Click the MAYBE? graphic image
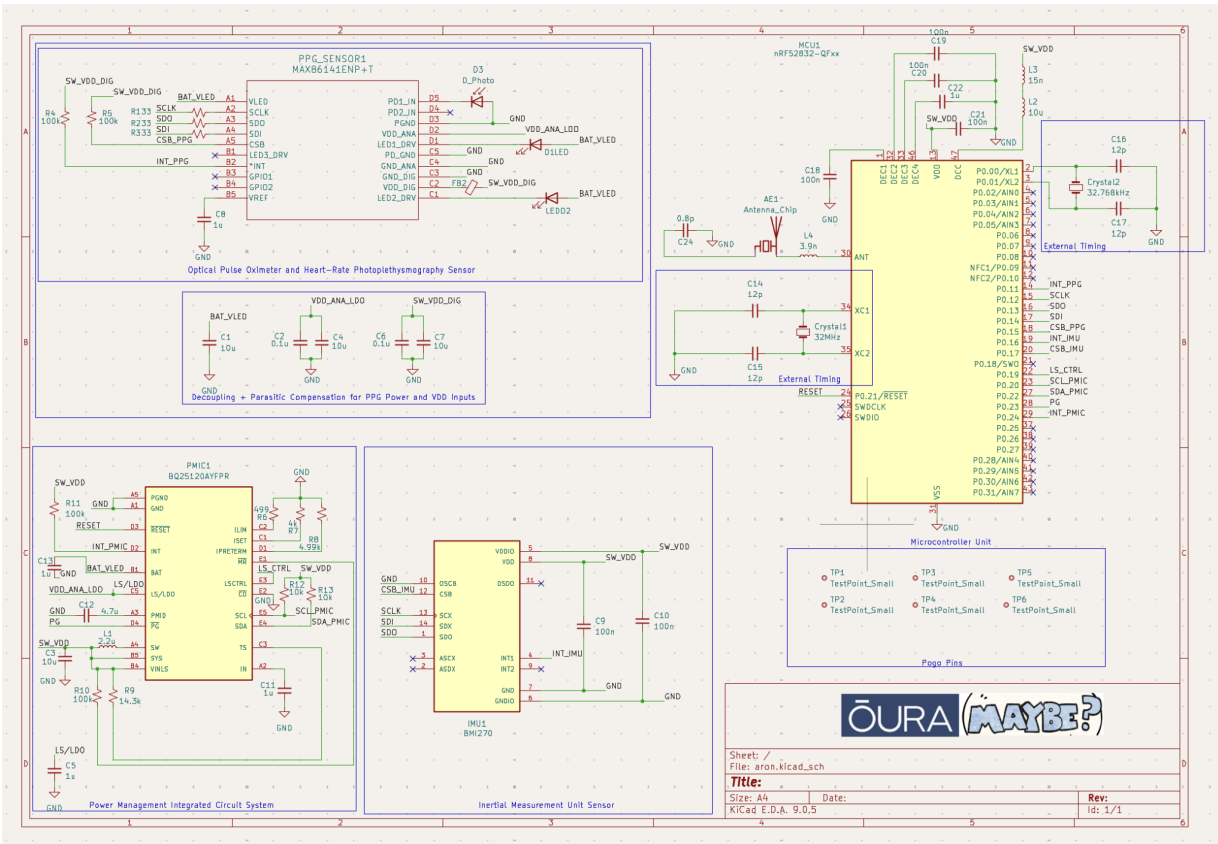This screenshot has width=1218, height=844. click(1031, 716)
